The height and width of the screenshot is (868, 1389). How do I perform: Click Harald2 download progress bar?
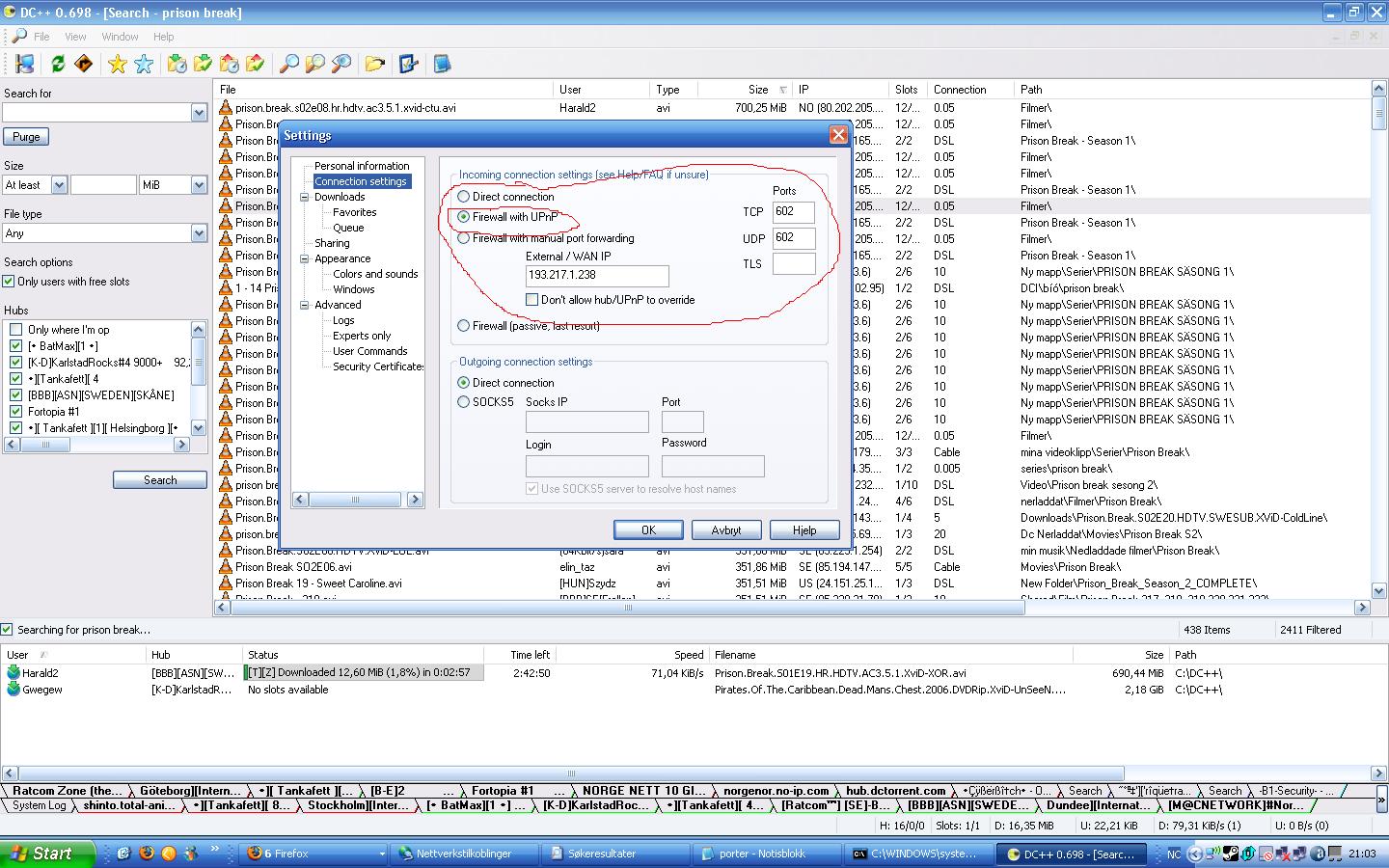[364, 672]
